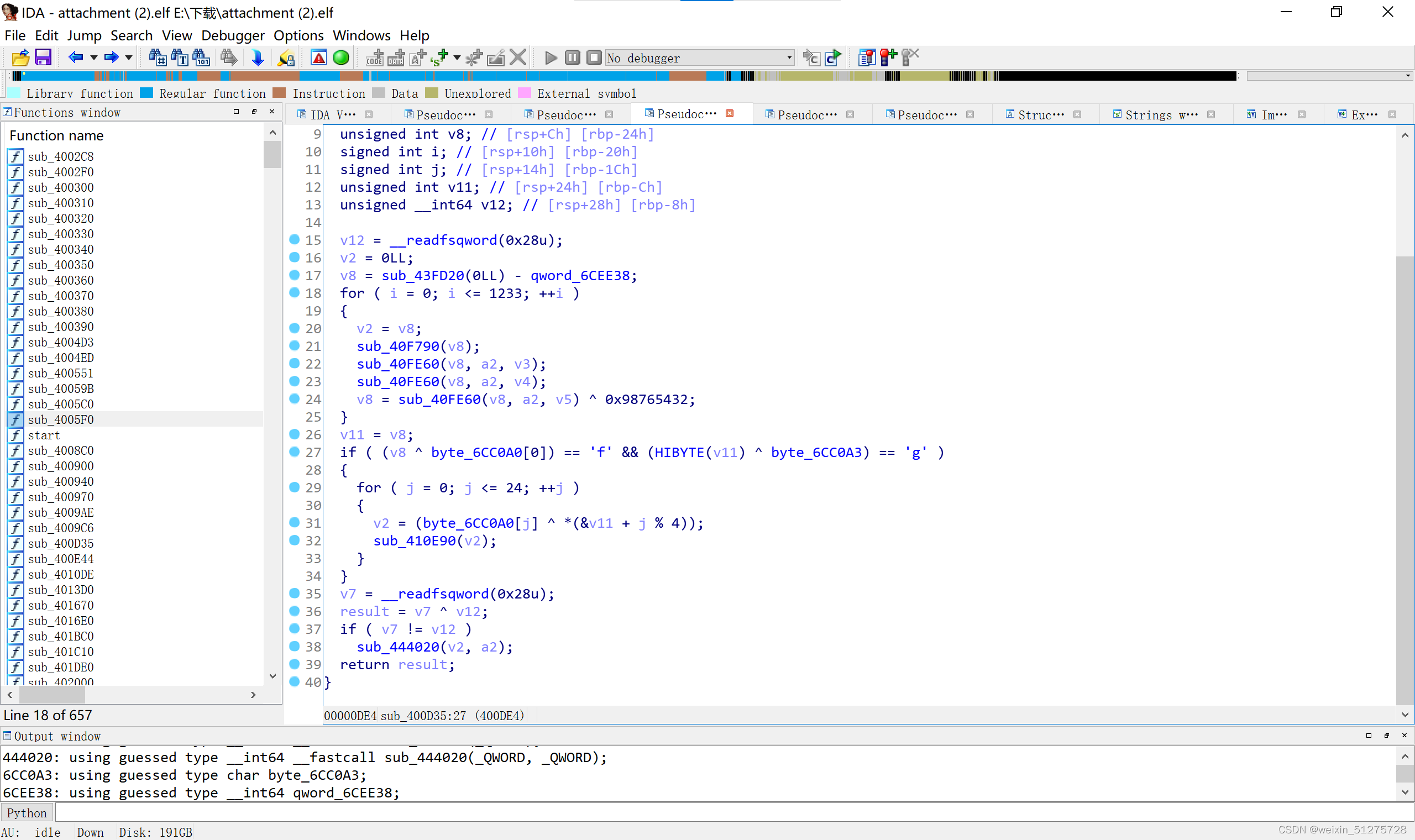
Task: Click the green plus string-literal icon
Action: coord(439,57)
